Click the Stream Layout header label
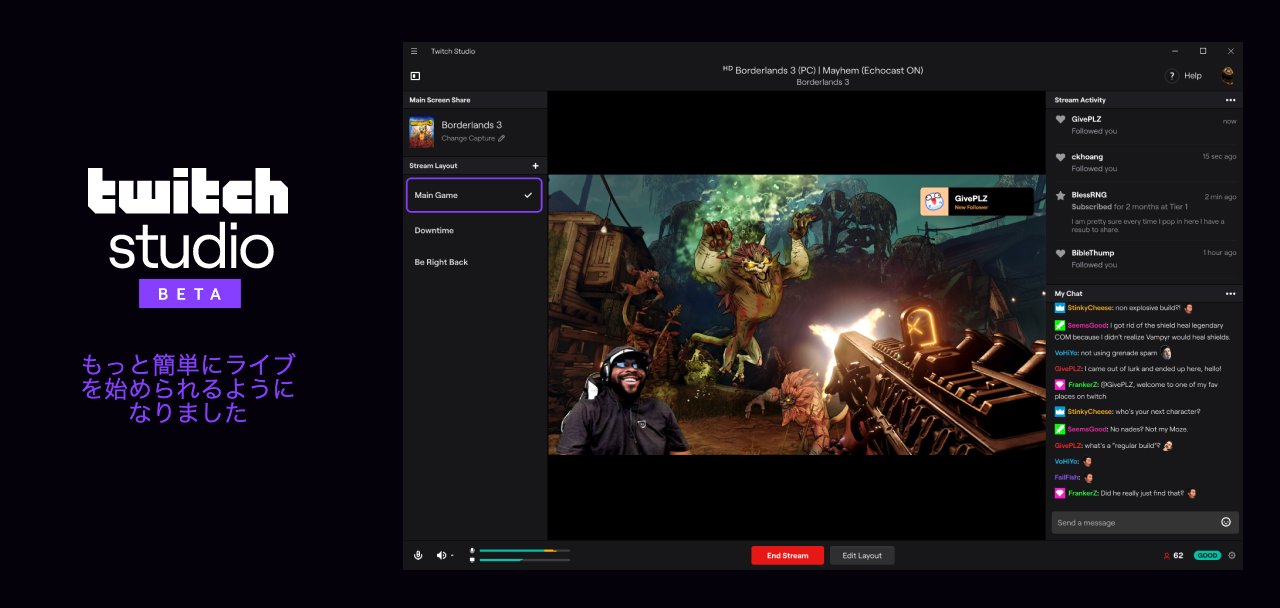1280x608 pixels. tap(433, 166)
